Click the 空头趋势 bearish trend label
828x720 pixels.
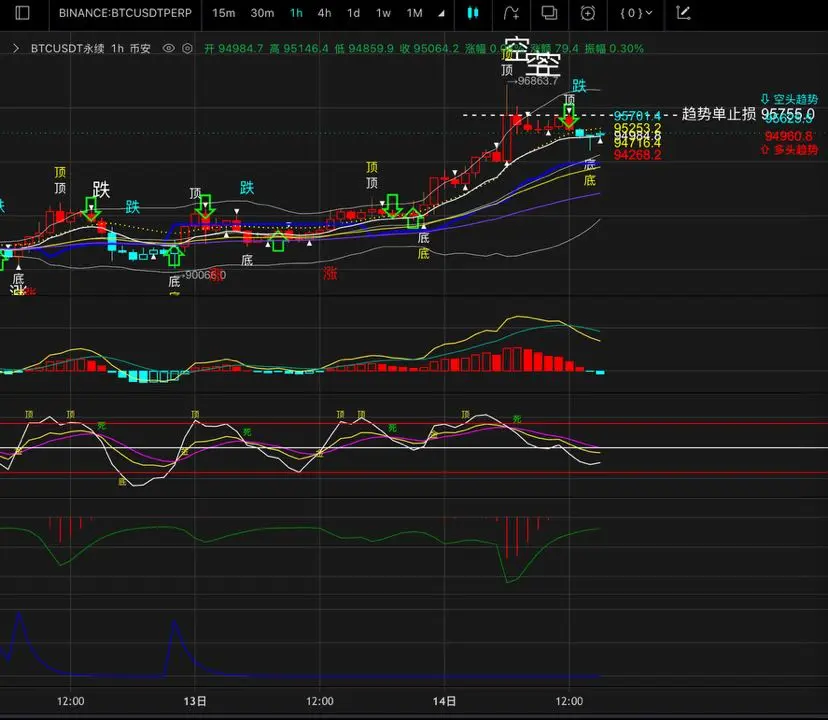[x=789, y=99]
